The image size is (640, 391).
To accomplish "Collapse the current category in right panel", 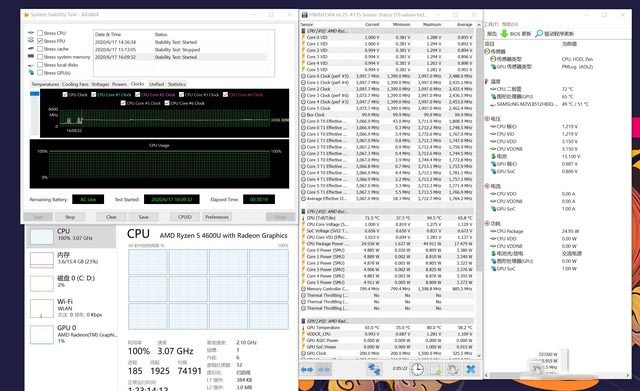I will tap(487, 186).
